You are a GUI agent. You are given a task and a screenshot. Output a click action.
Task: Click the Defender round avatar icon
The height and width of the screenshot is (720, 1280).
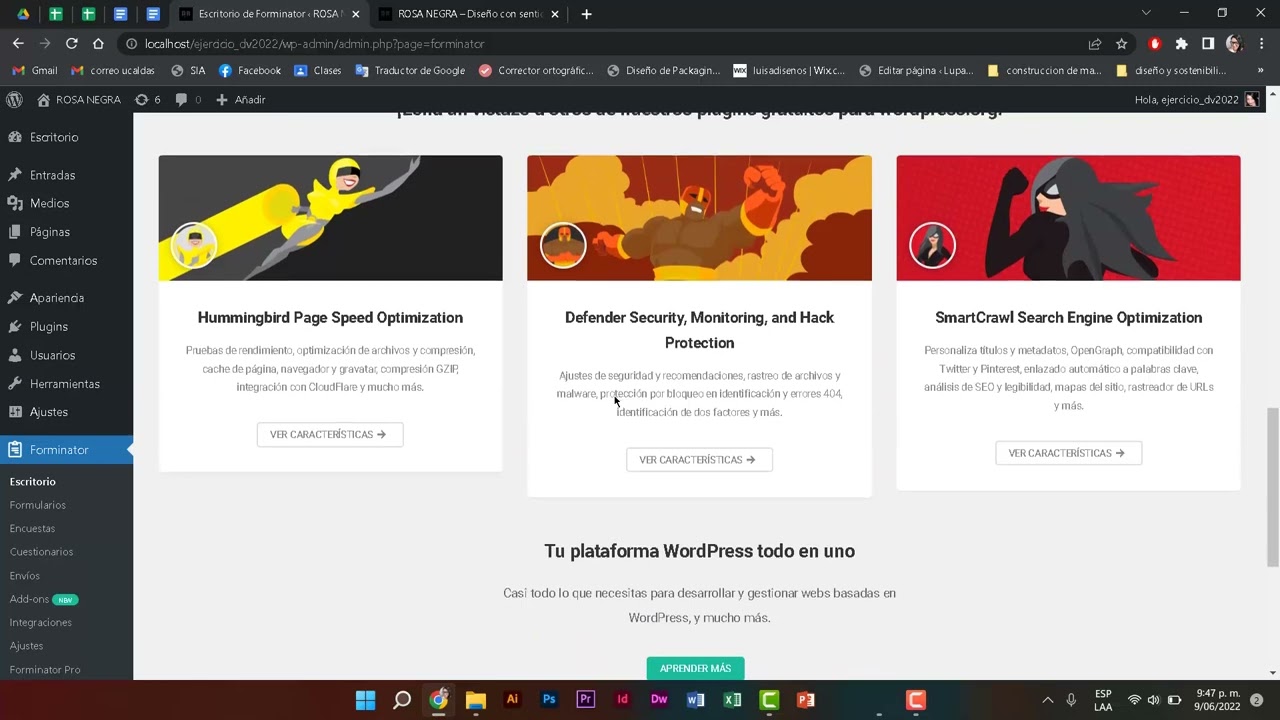tap(563, 245)
